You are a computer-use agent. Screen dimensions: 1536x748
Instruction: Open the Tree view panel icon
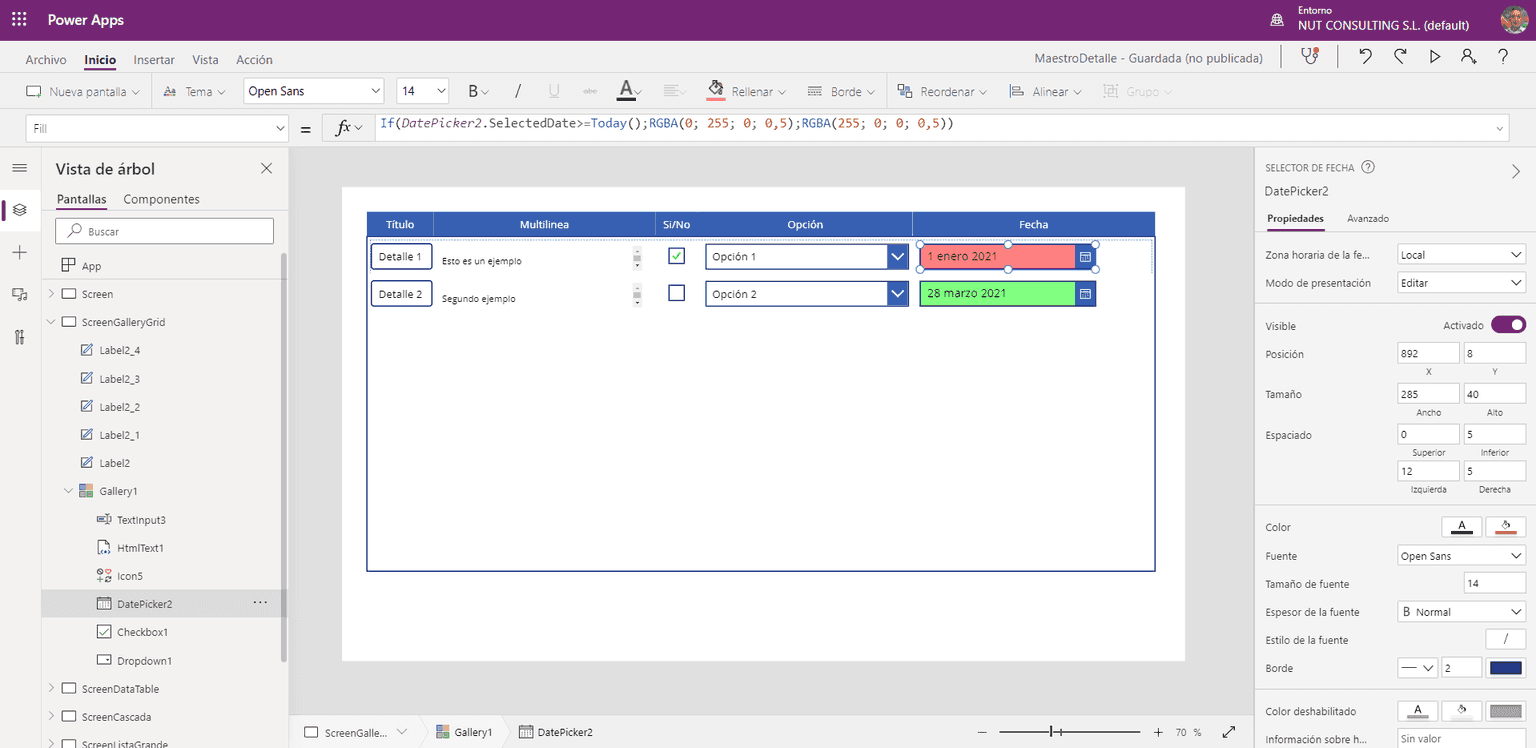[x=18, y=211]
